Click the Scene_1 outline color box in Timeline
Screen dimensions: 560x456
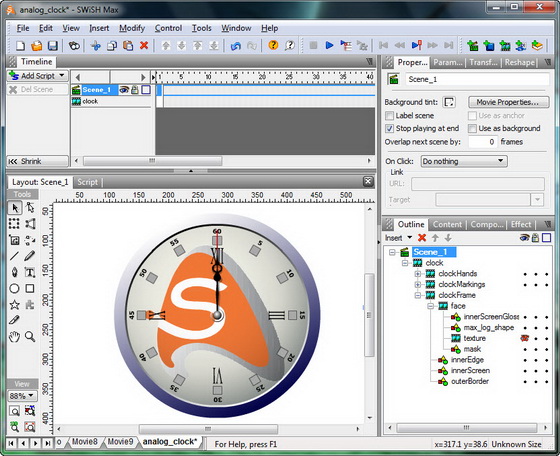(x=146, y=90)
